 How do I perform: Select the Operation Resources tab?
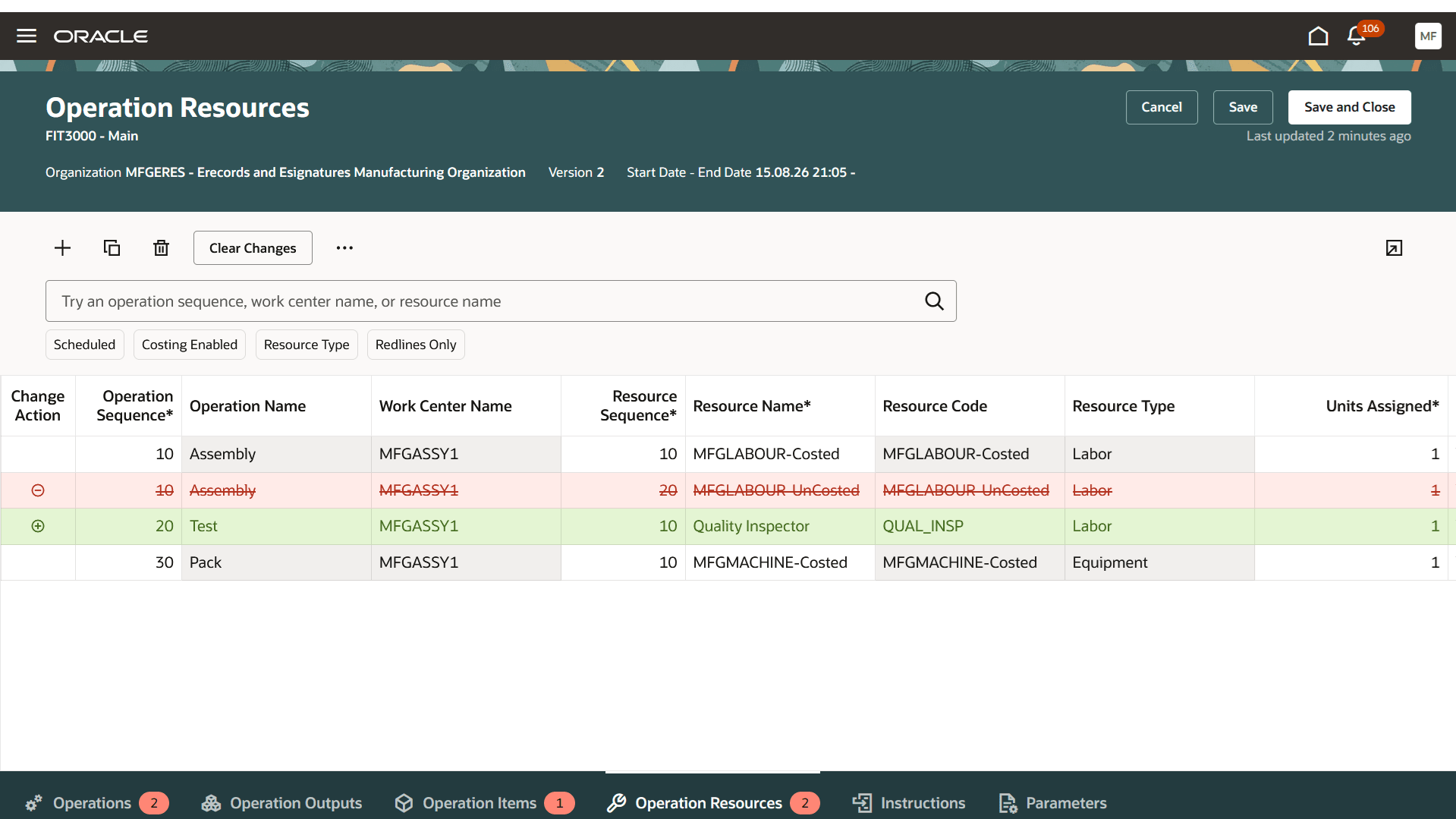(712, 803)
